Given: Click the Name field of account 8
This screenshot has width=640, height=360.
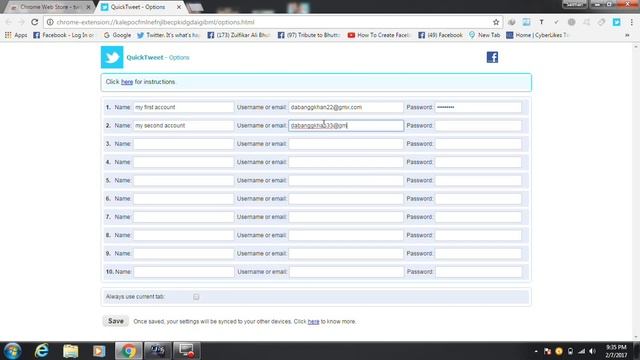Looking at the screenshot, I should pyautogui.click(x=184, y=236).
